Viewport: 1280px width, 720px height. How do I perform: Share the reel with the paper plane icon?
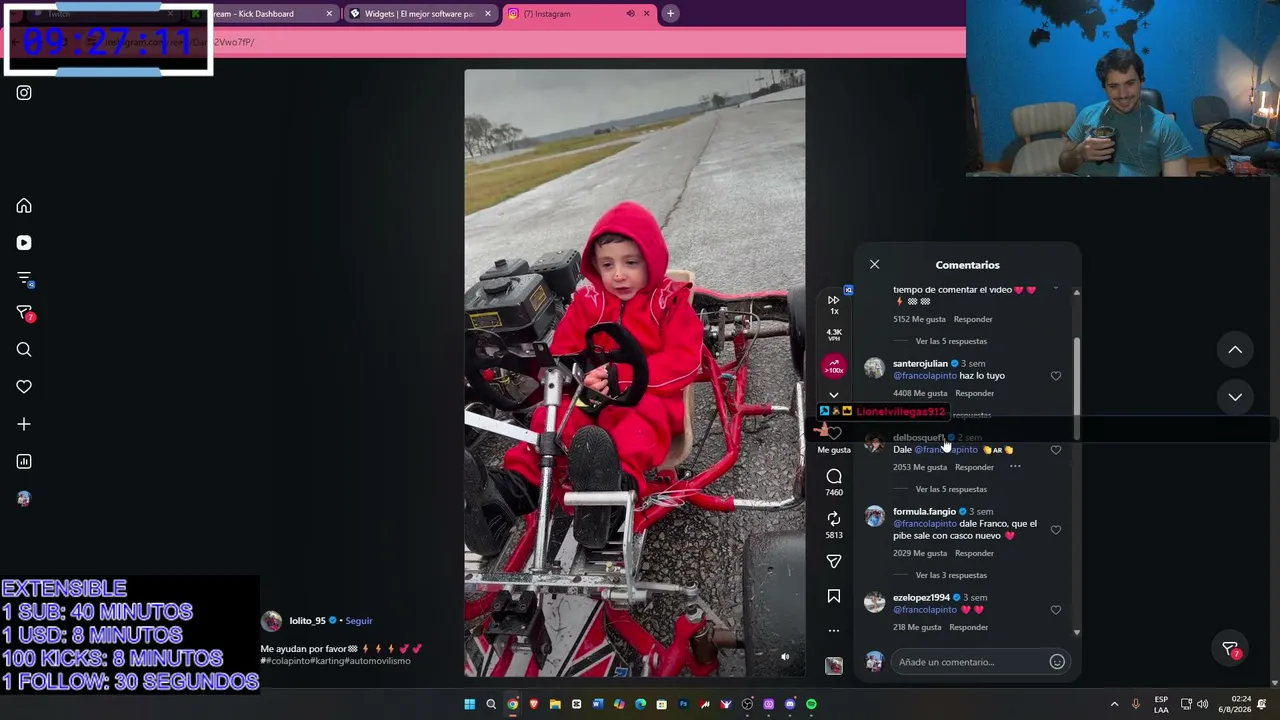click(834, 561)
